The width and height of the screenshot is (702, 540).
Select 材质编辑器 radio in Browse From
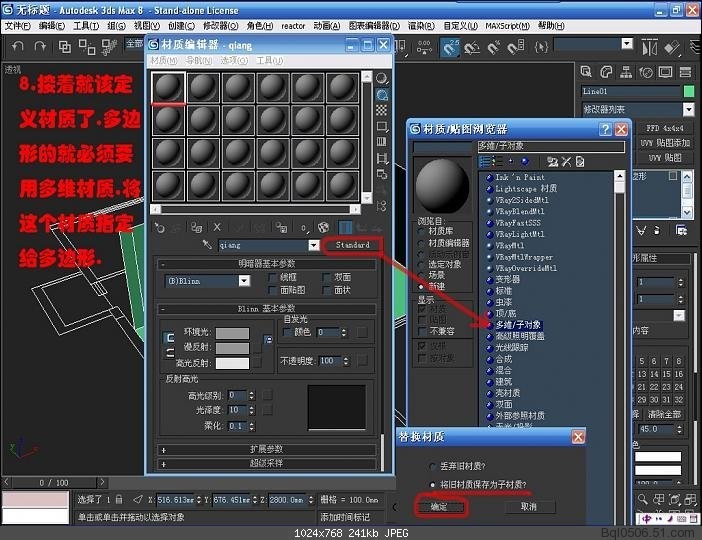421,243
